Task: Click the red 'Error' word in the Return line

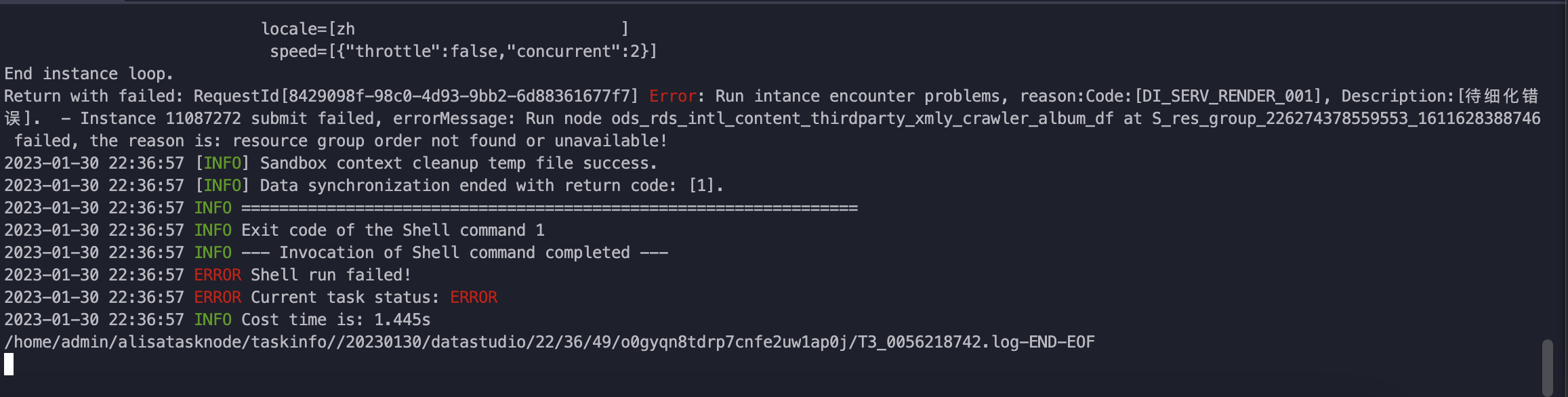Action: coord(673,96)
